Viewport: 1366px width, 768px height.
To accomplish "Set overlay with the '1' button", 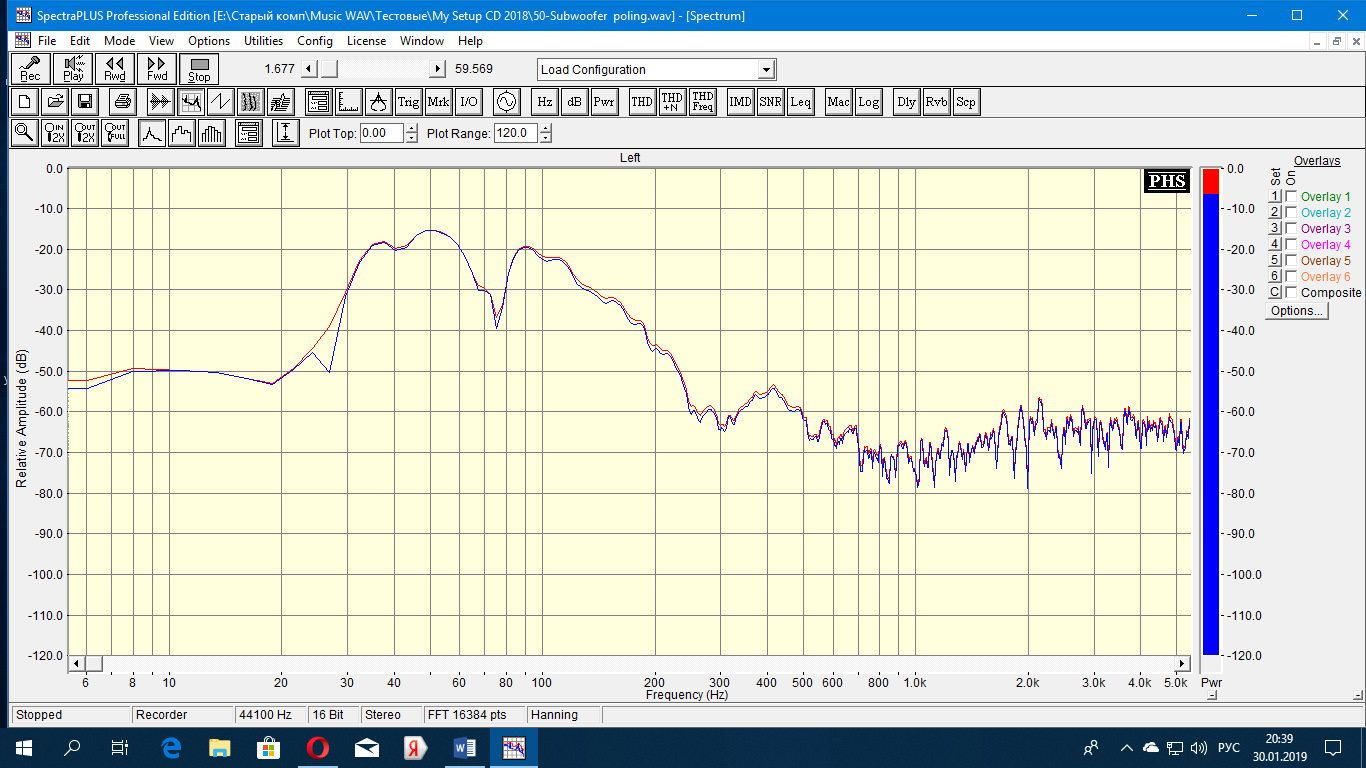I will pos(1275,197).
